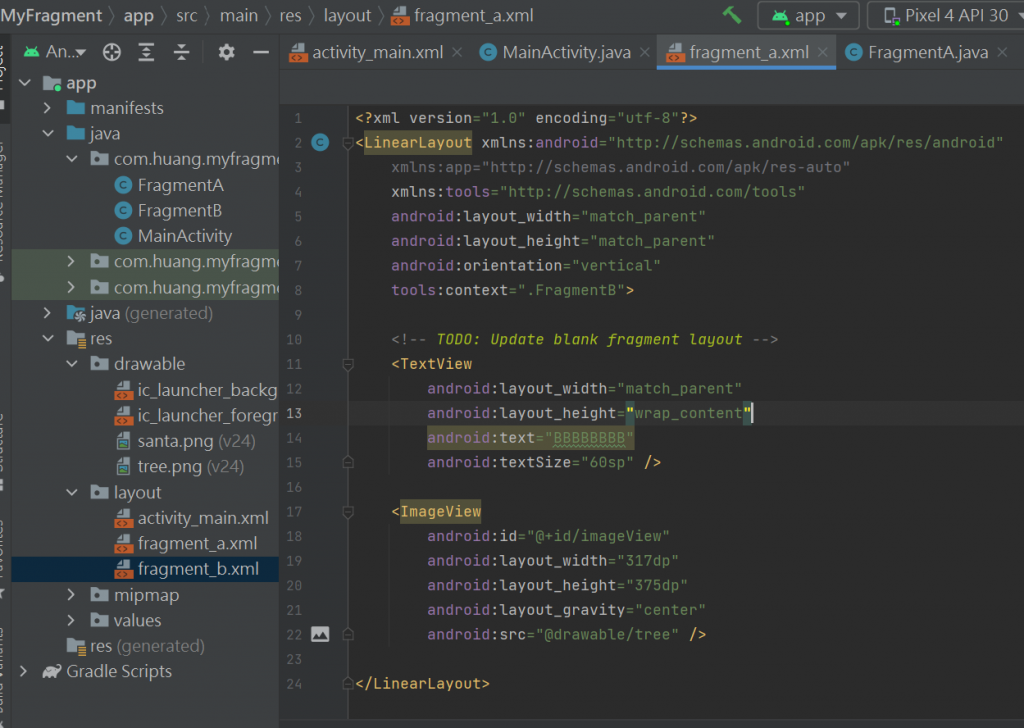Expand the values folder

point(71,620)
